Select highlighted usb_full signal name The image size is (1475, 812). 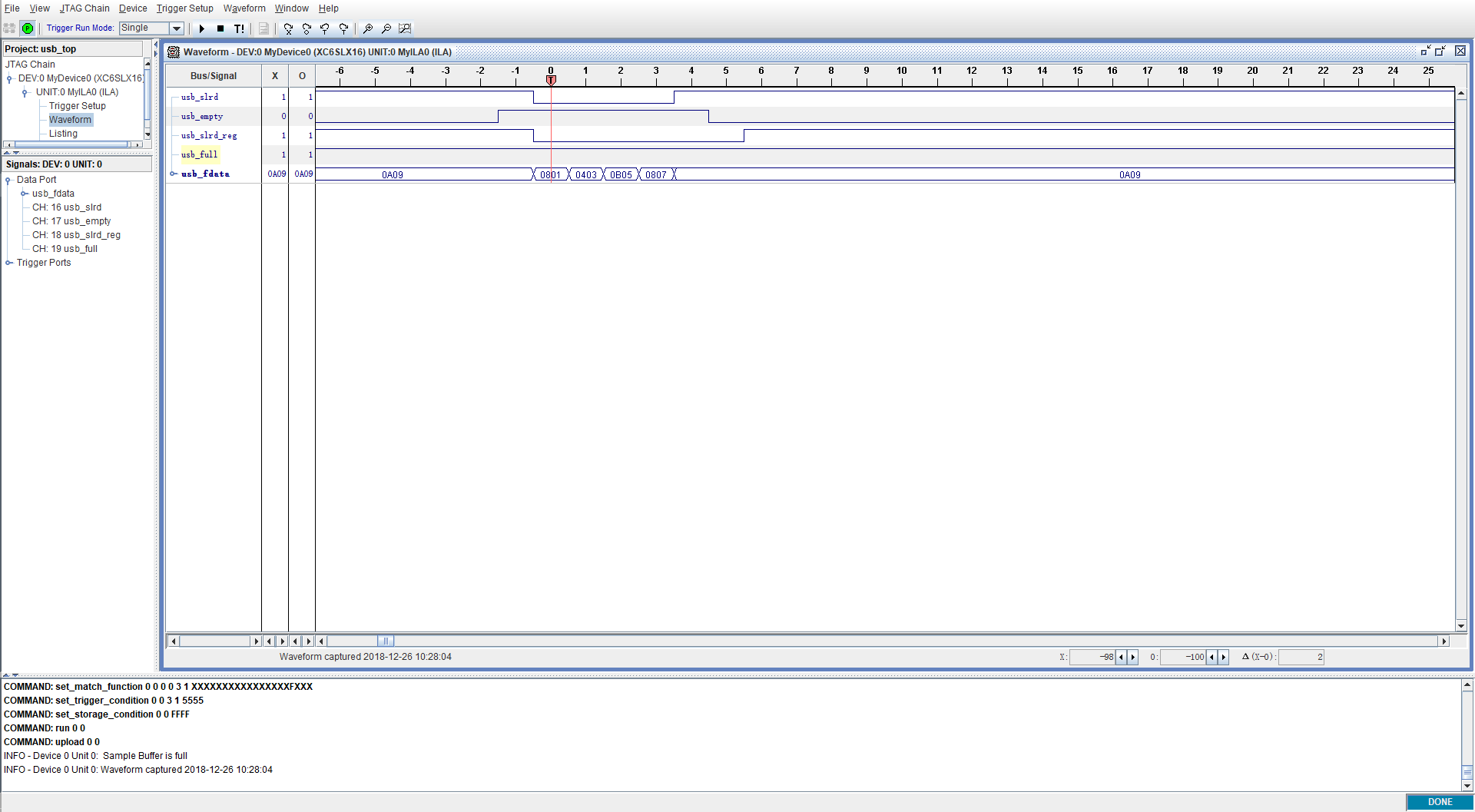click(x=200, y=154)
